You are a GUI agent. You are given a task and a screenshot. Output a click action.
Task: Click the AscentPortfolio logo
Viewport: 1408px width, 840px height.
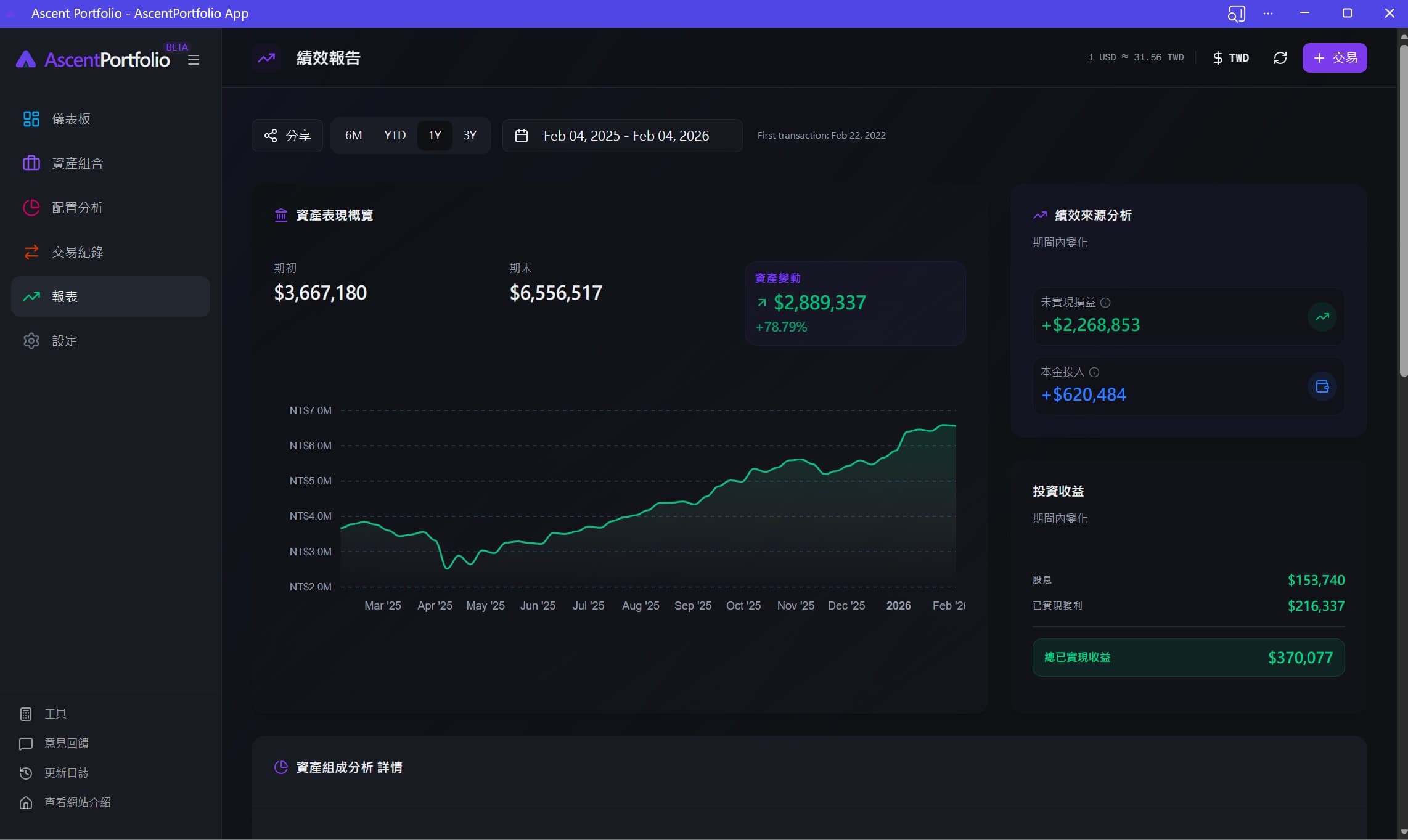(92, 59)
